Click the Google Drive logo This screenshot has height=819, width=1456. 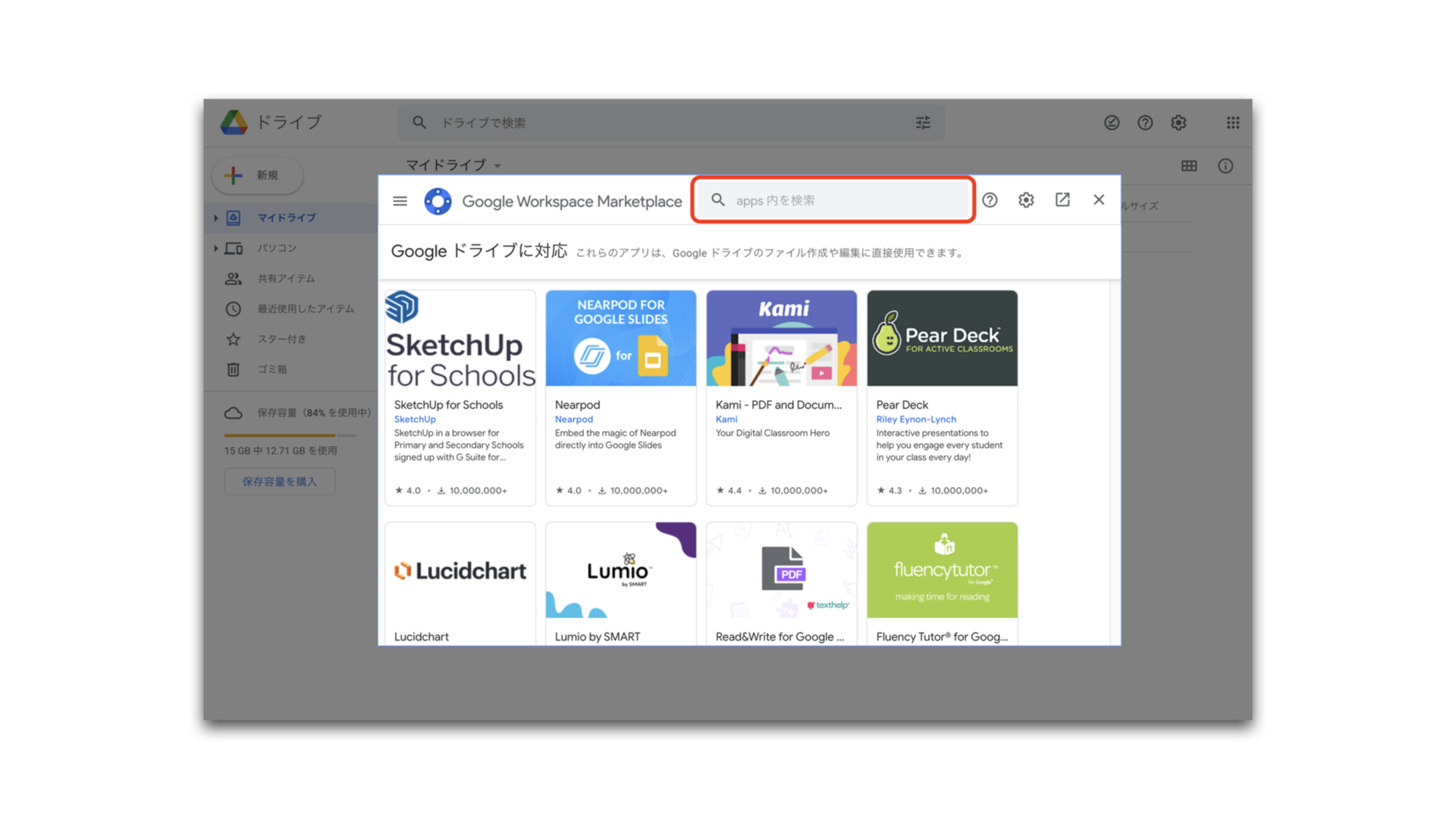tap(234, 122)
